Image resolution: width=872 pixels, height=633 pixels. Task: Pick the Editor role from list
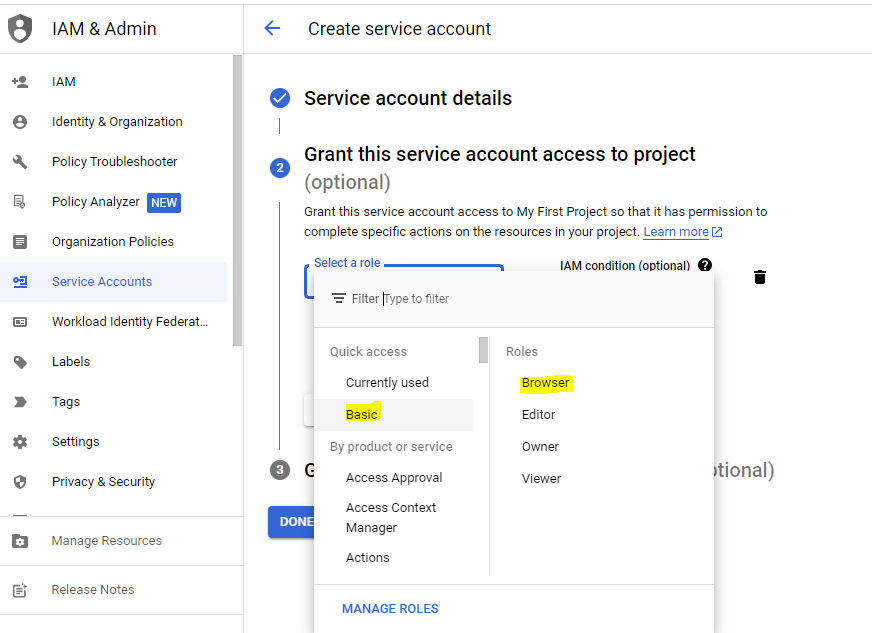[538, 415]
